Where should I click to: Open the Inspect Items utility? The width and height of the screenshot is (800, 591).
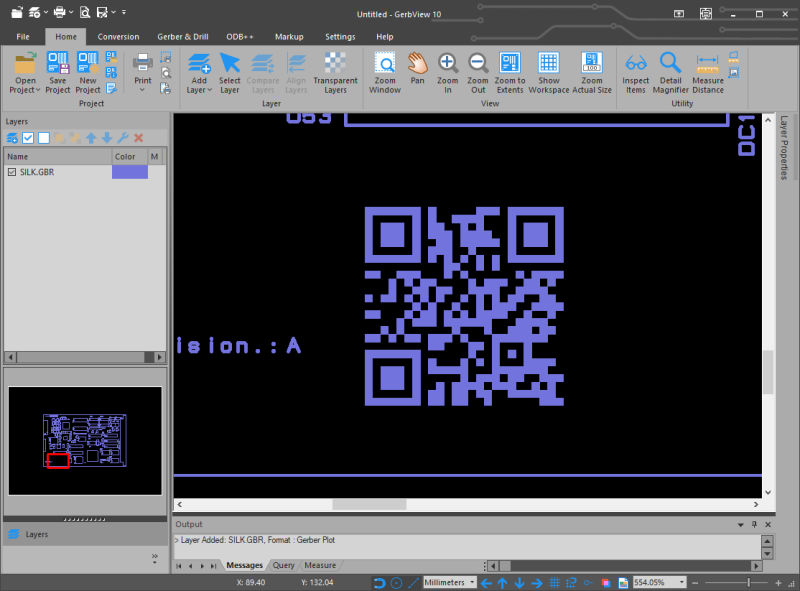[x=636, y=73]
